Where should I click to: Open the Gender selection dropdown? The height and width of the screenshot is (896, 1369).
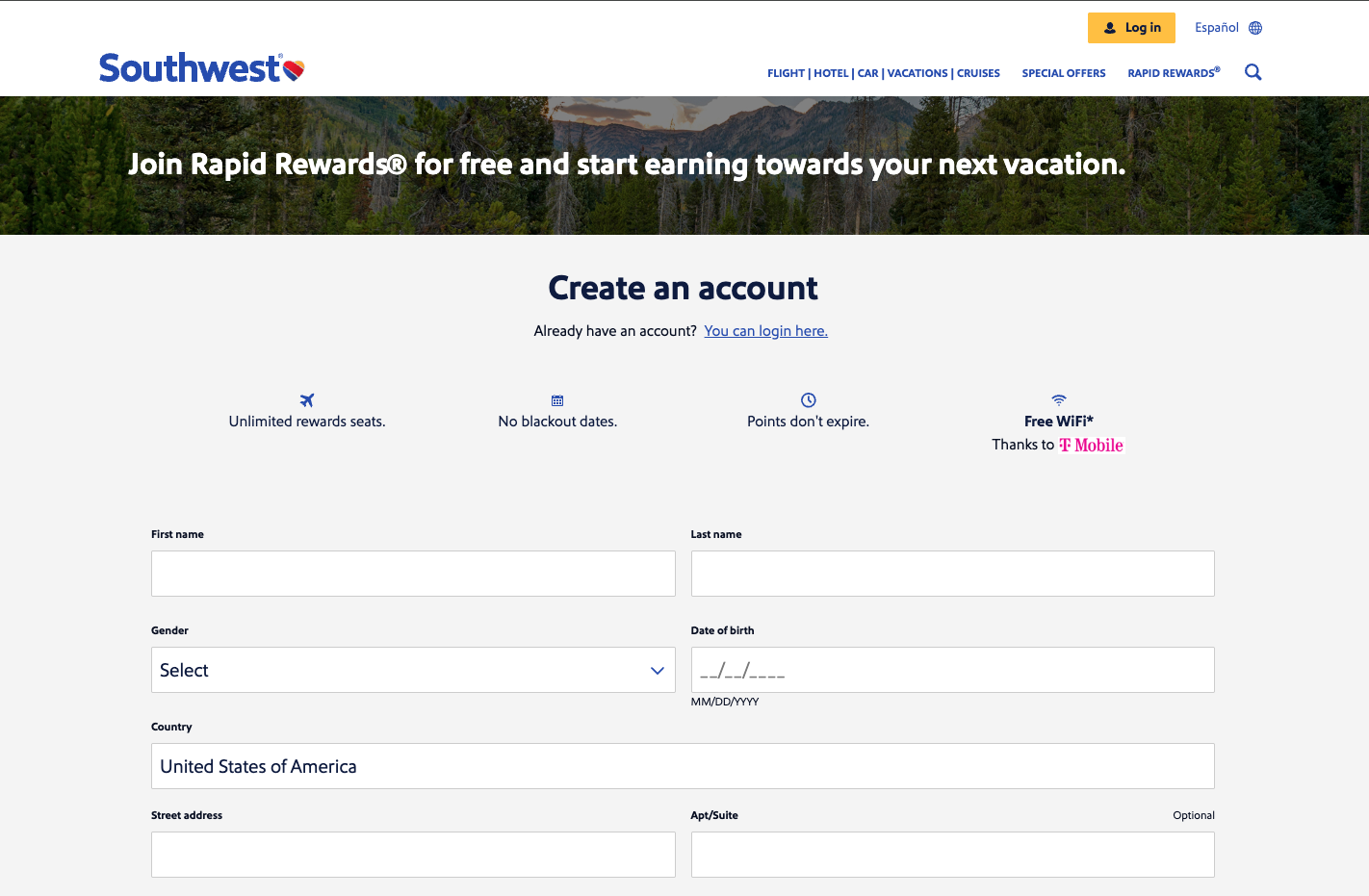[413, 670]
